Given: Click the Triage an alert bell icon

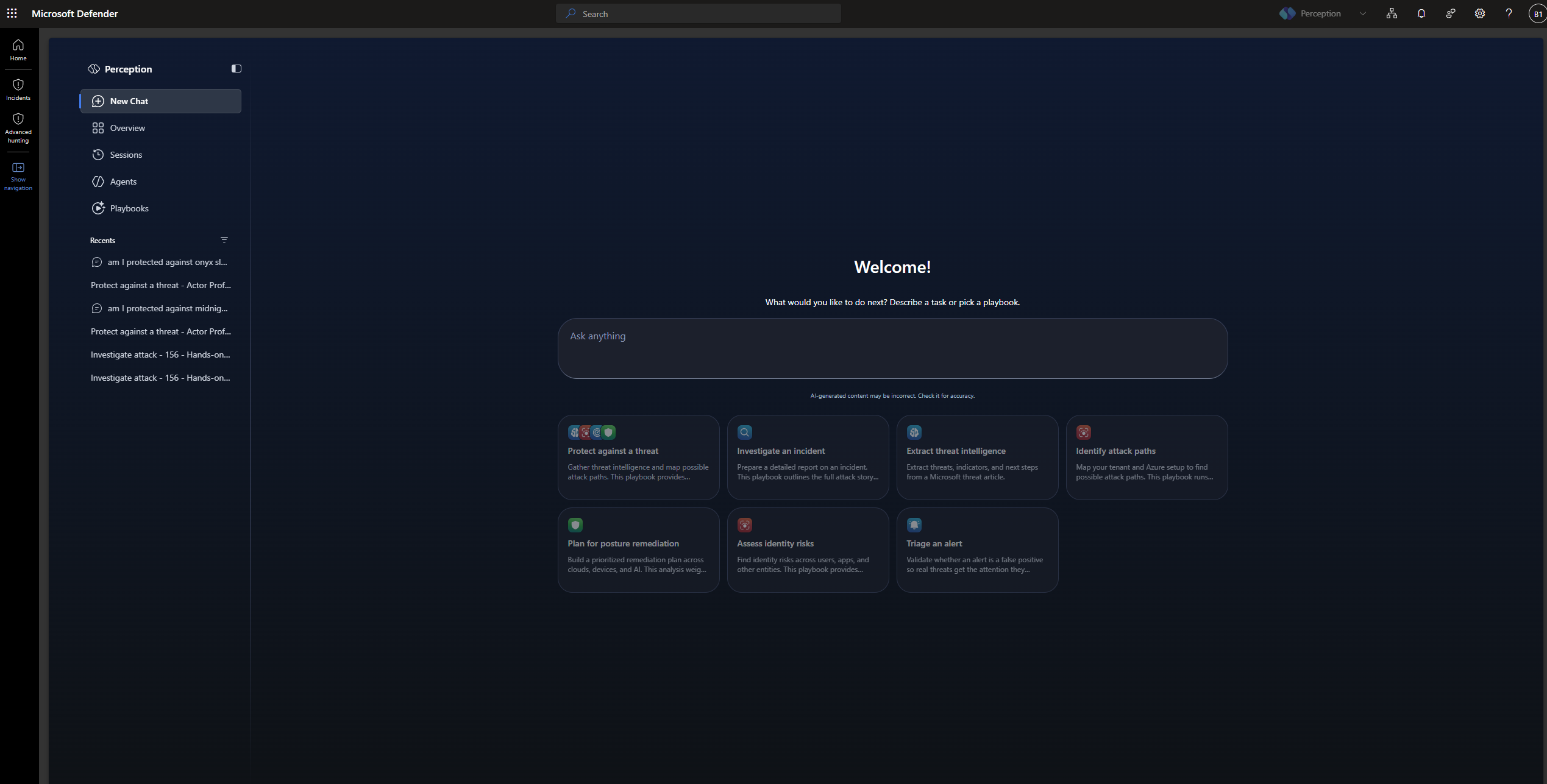Looking at the screenshot, I should click(x=914, y=525).
